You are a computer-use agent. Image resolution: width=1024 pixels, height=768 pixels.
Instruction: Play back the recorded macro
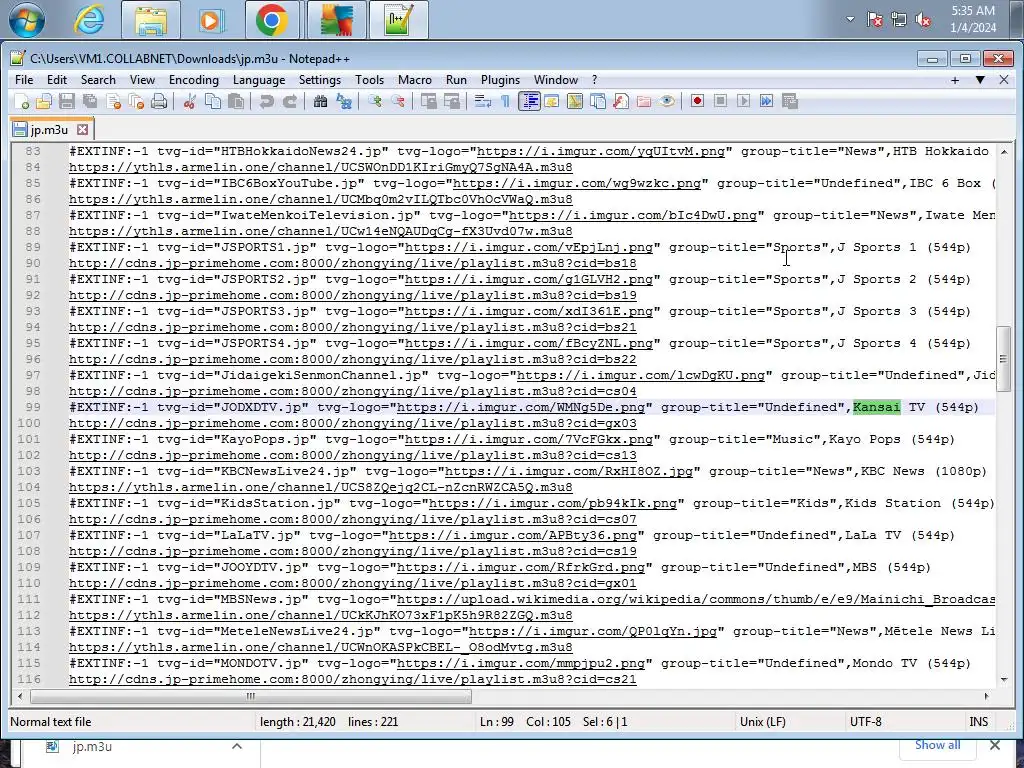click(743, 101)
